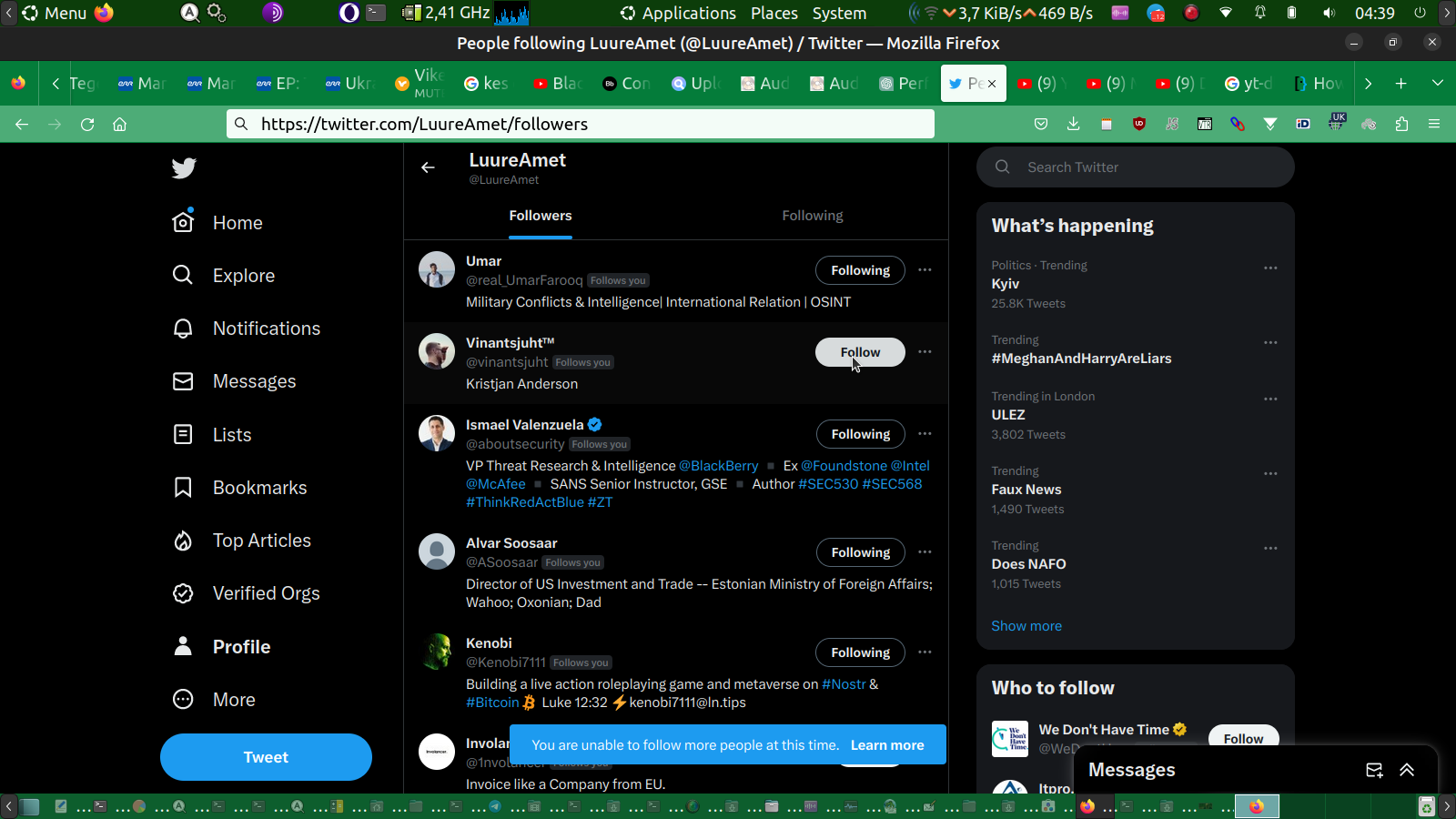Open Explore in the sidebar
Screen dimensions: 1456x819
[x=224, y=276]
